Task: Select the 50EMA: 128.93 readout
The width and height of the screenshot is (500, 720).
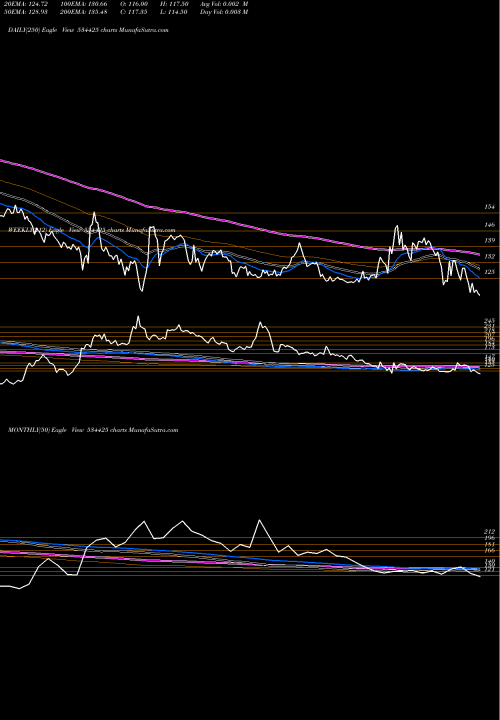Action: [x=26, y=12]
